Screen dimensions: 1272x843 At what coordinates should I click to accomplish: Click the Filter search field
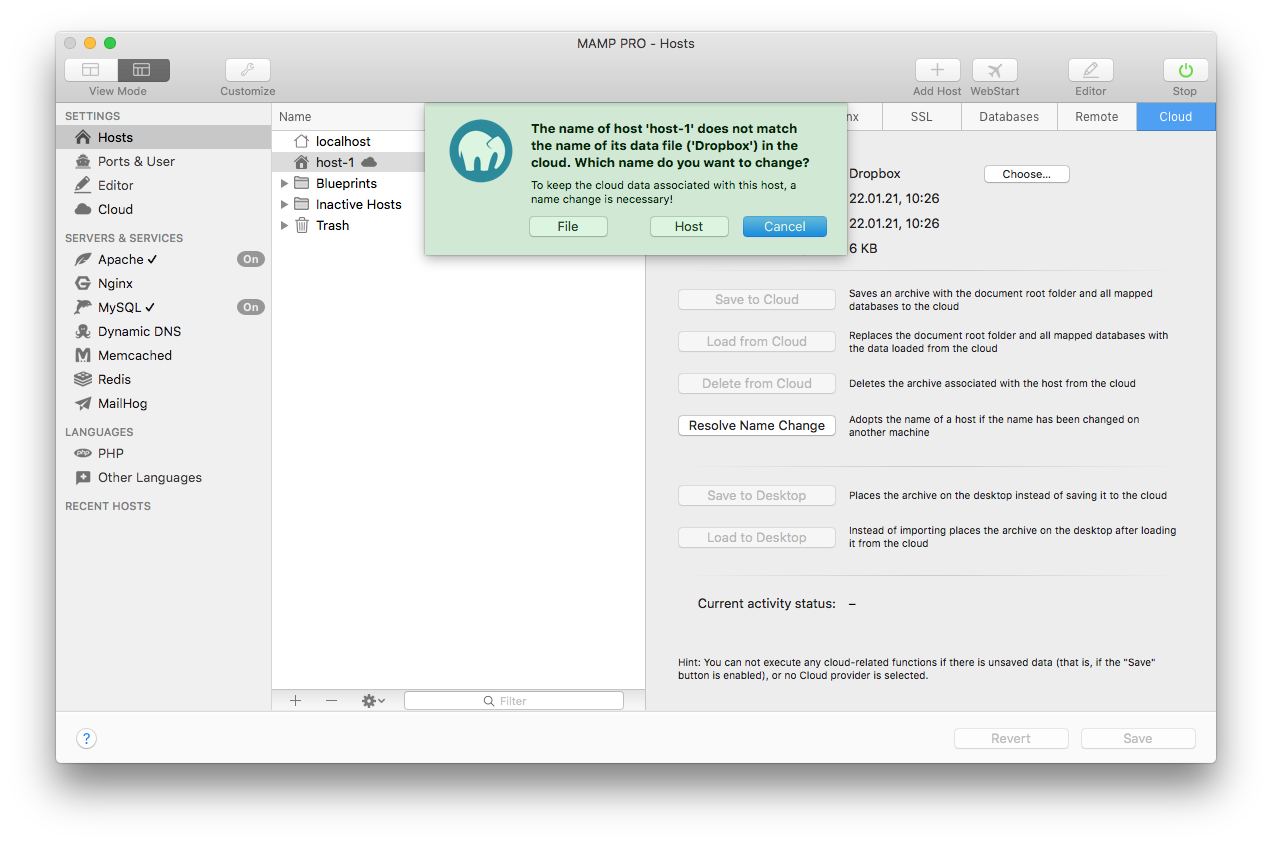pos(514,701)
